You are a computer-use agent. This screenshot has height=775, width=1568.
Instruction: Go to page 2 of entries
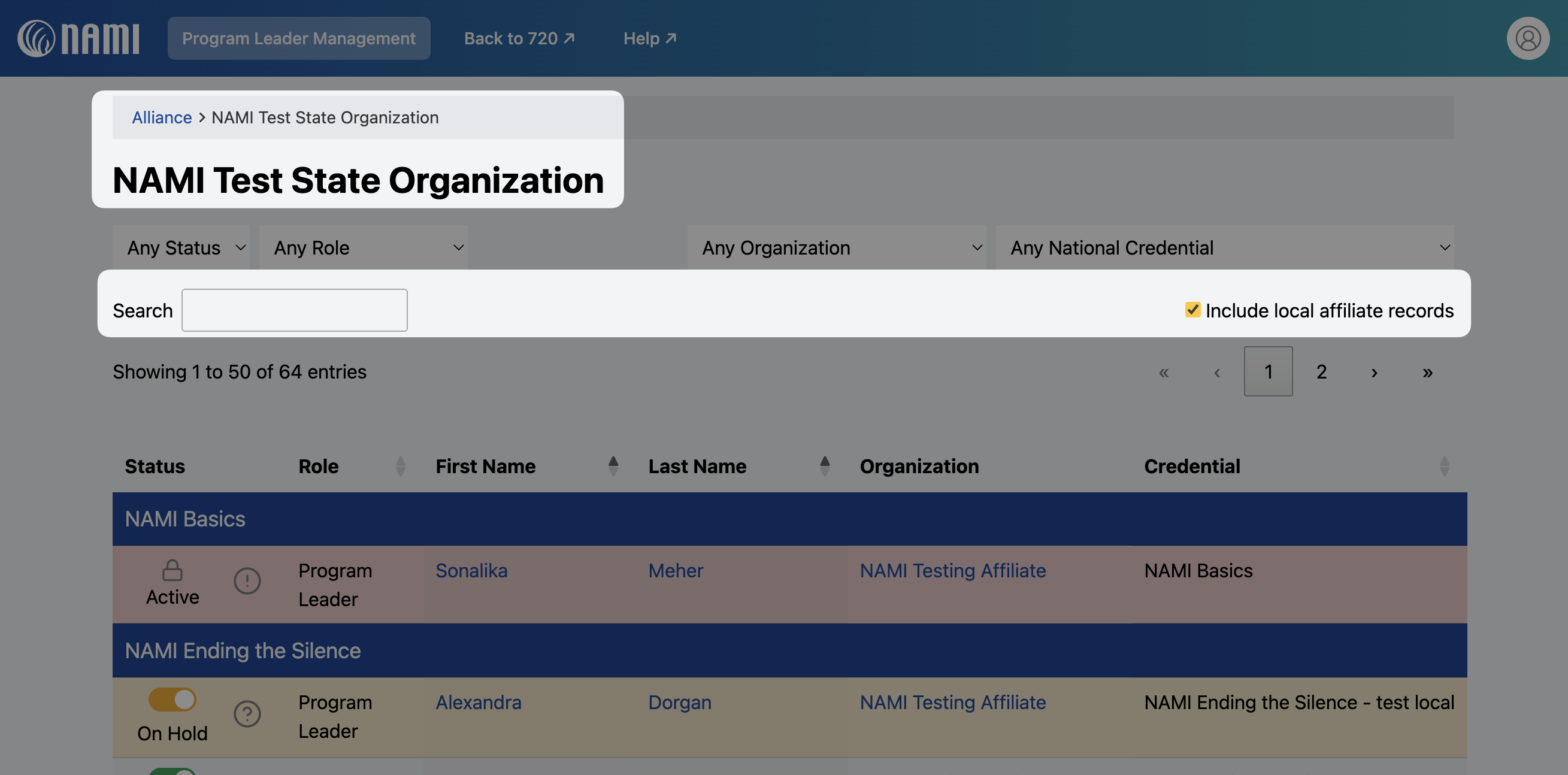[x=1321, y=371]
